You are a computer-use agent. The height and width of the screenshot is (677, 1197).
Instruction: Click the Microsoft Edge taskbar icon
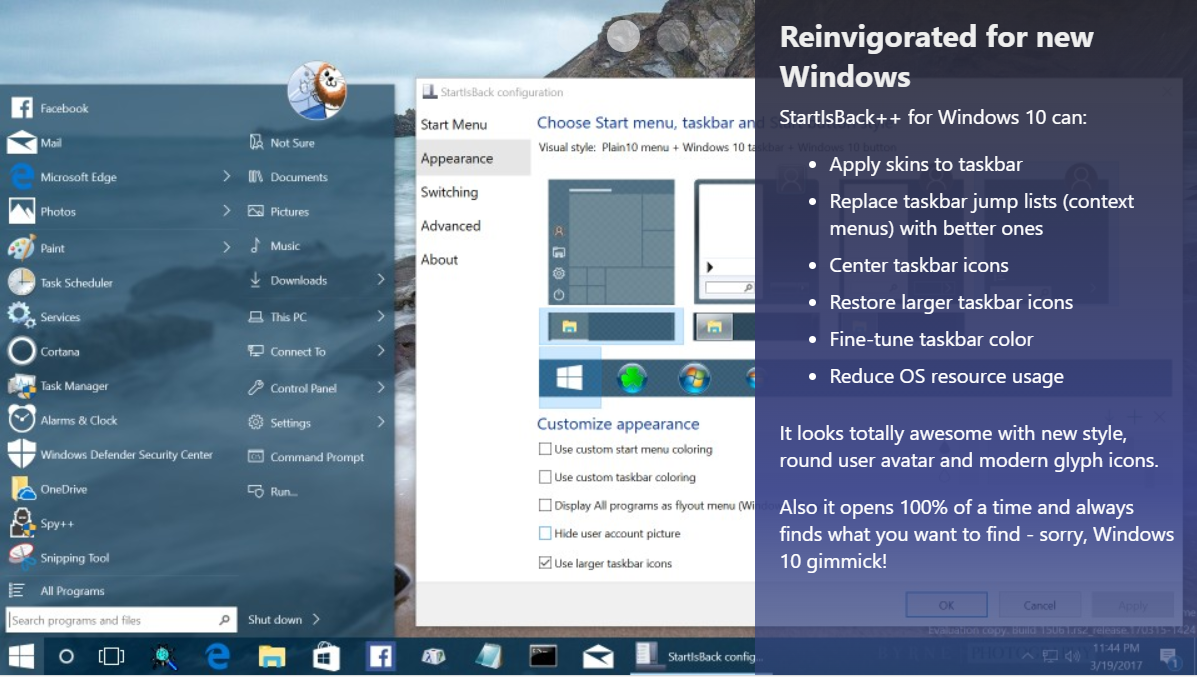[x=217, y=656]
